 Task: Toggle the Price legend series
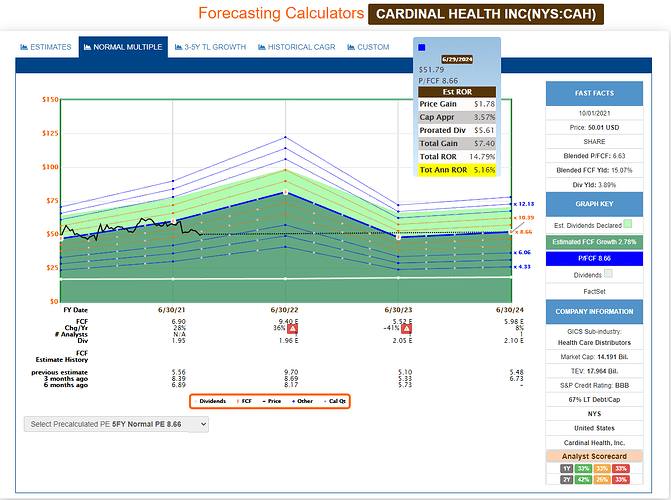[x=273, y=400]
